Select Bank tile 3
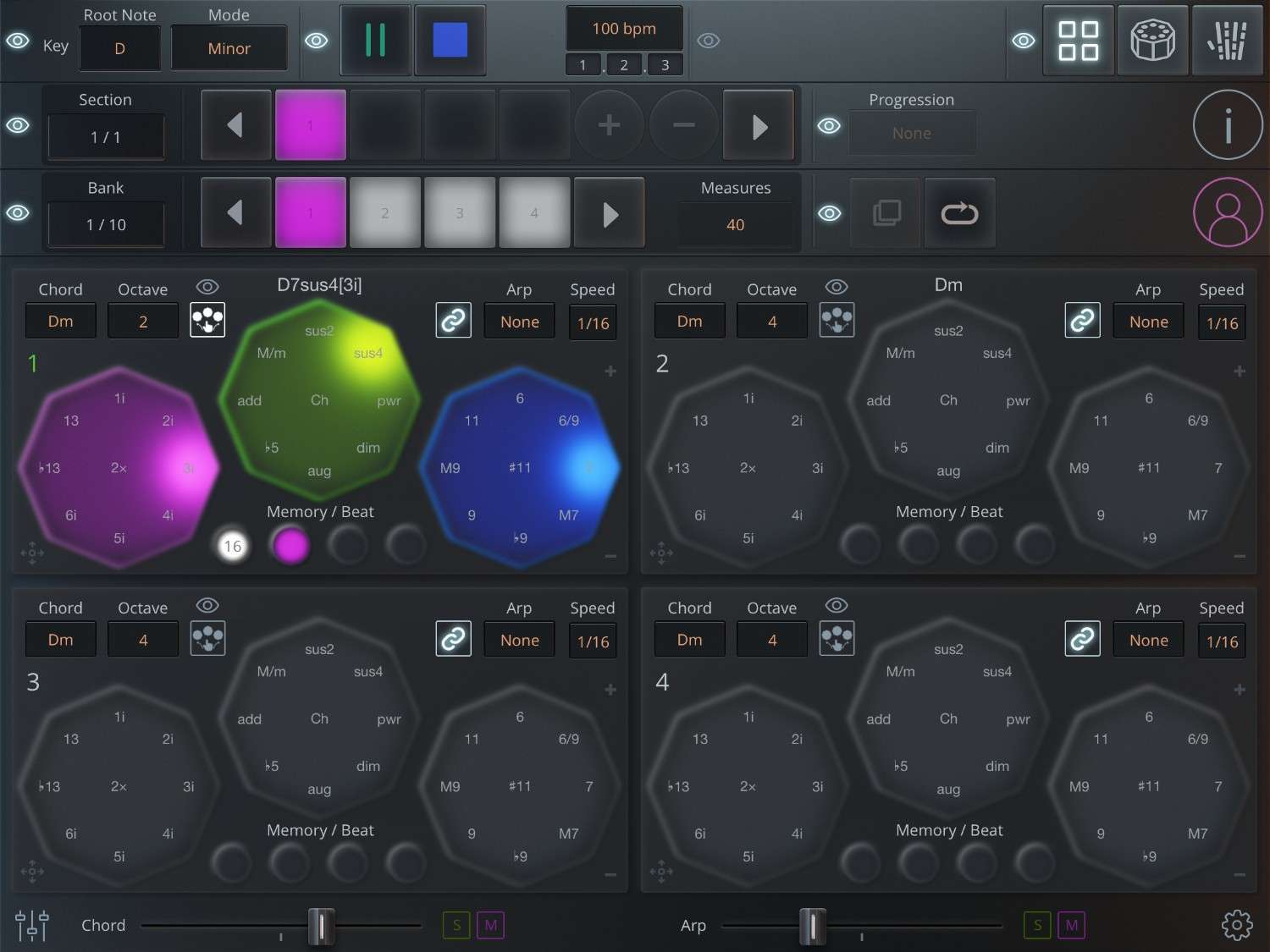The width and height of the screenshot is (1270, 952). point(460,212)
